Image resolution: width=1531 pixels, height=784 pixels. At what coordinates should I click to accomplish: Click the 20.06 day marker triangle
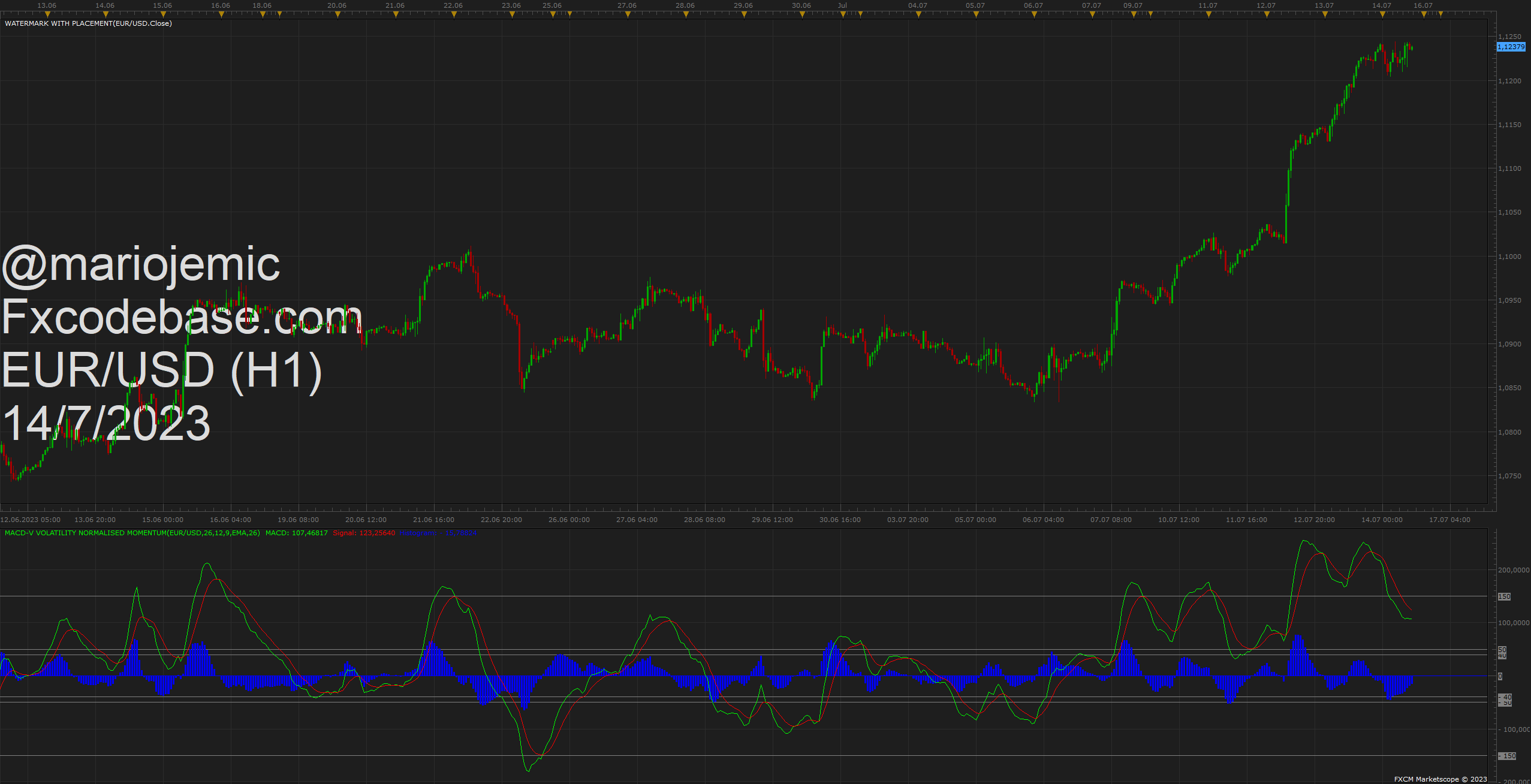tap(337, 14)
